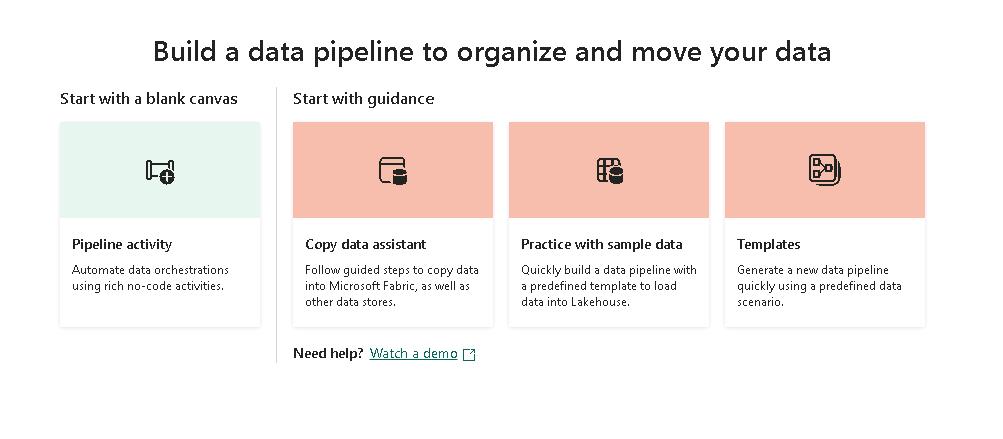Click the 'Need help?' label
Screen dimensions: 1003x439
[x=328, y=354]
